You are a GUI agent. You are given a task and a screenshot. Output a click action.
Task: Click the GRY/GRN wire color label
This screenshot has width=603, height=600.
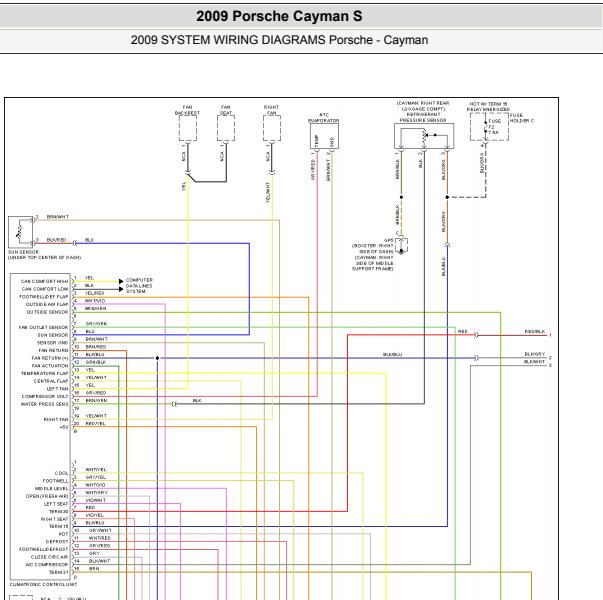96,324
